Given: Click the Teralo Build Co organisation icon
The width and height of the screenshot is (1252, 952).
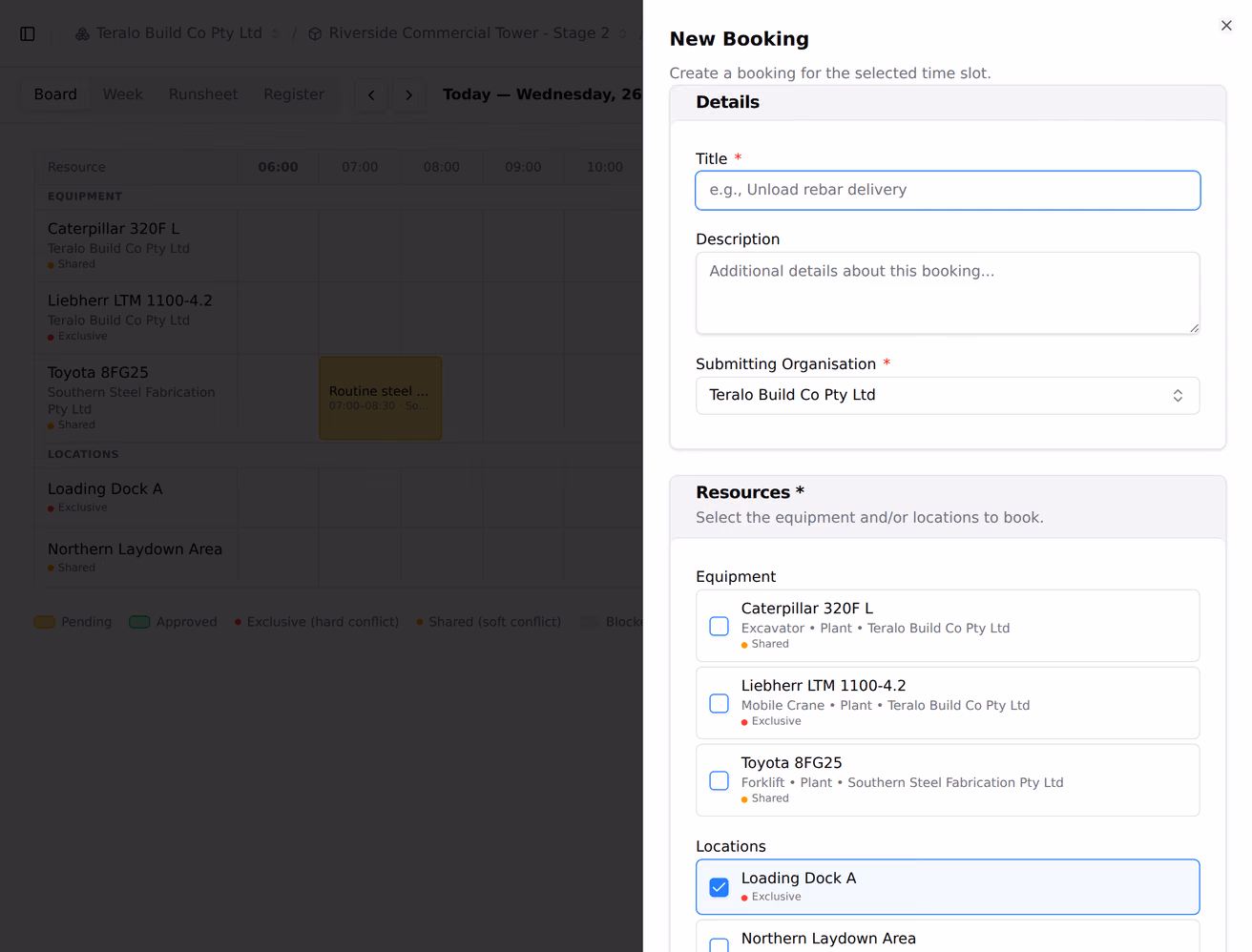Looking at the screenshot, I should click(83, 33).
